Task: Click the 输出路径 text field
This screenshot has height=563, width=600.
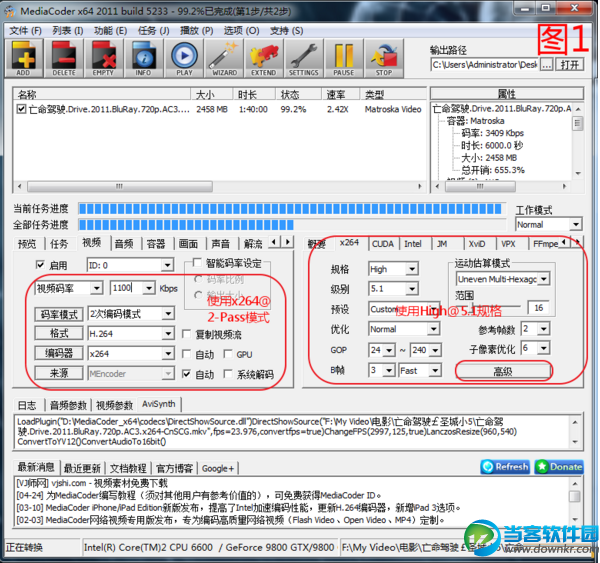Action: tap(484, 65)
